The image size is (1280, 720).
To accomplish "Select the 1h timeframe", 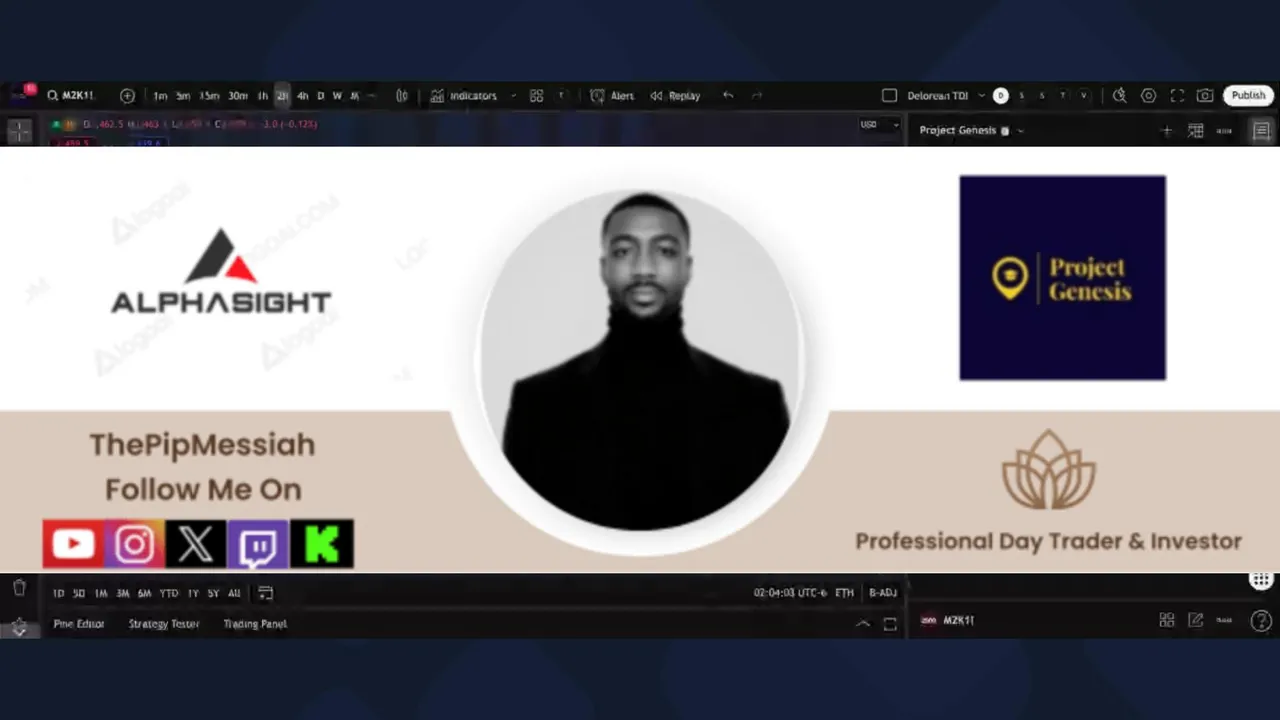I will 263,96.
